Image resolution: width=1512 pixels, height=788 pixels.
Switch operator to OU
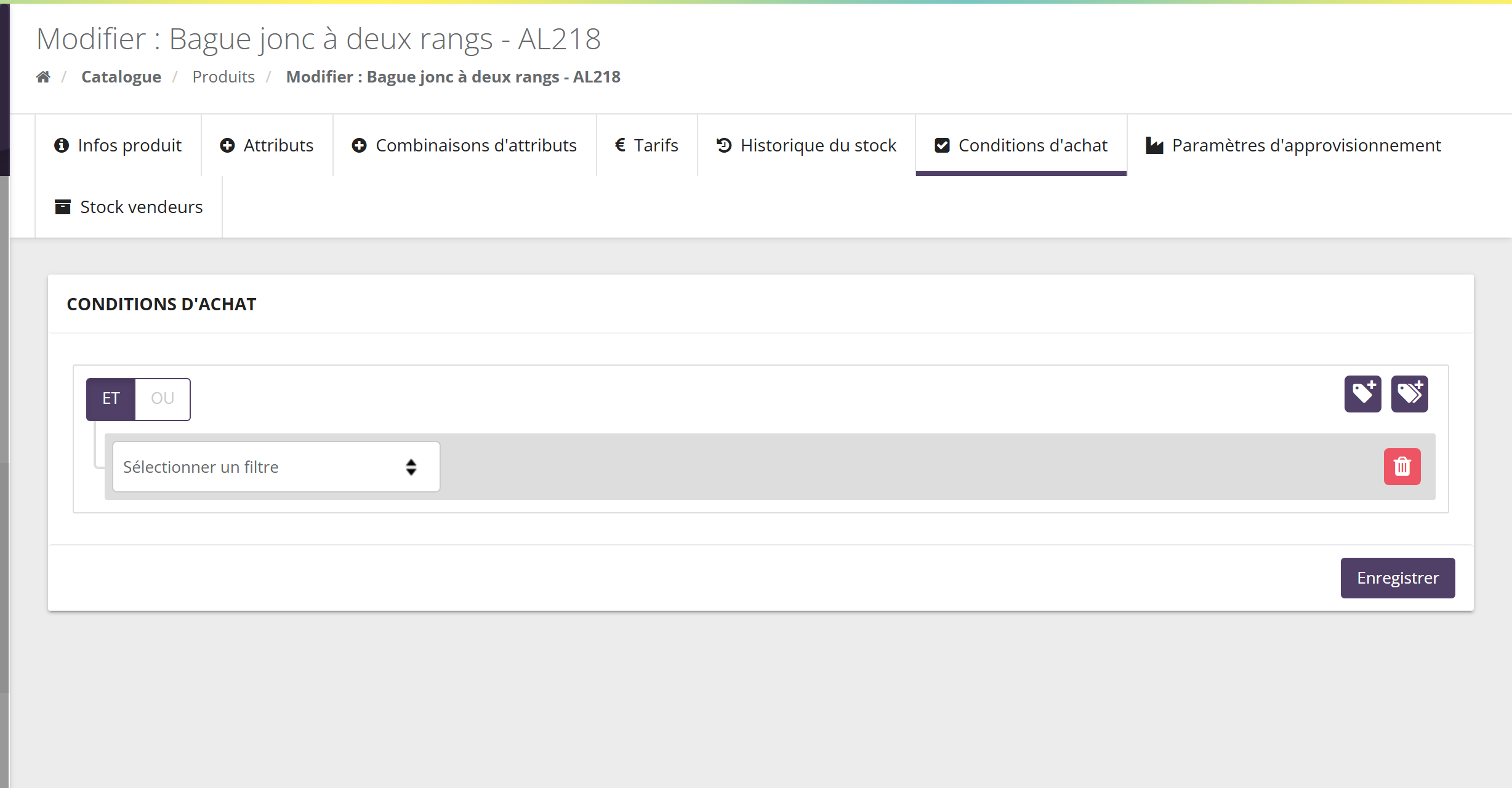click(163, 399)
